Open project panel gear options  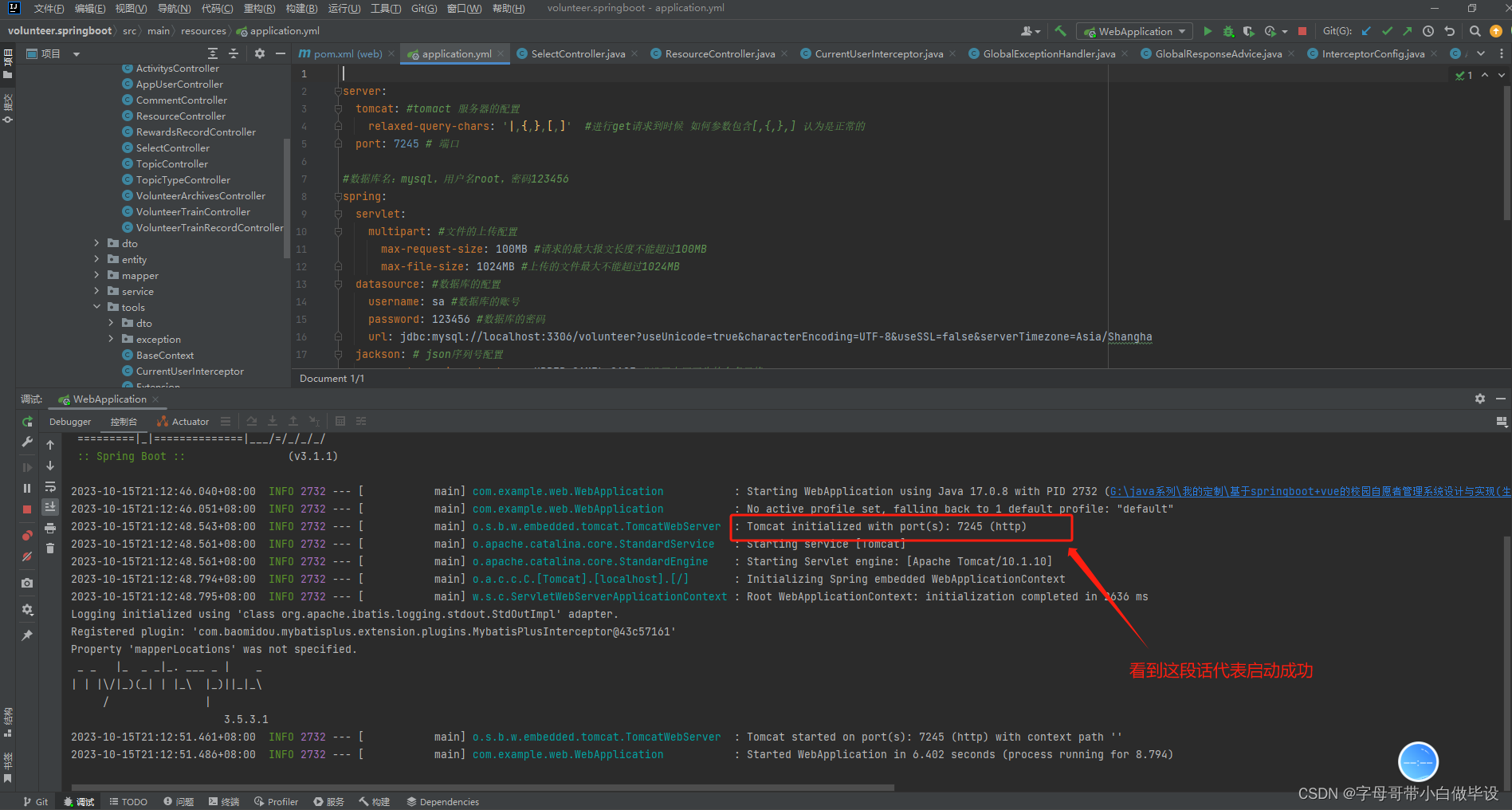point(259,53)
